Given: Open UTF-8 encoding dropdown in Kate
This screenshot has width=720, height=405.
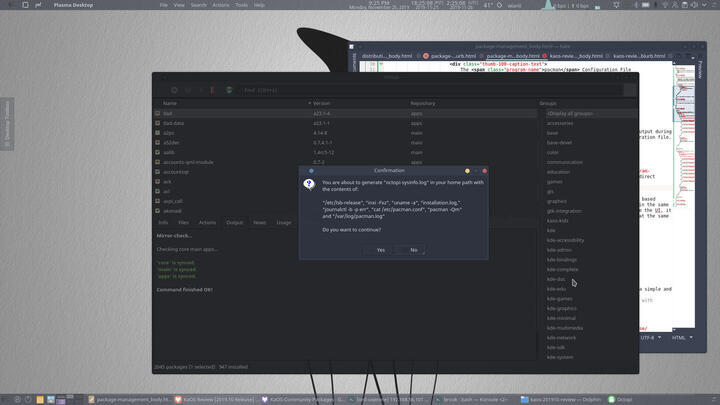Looking at the screenshot, I should 651,338.
